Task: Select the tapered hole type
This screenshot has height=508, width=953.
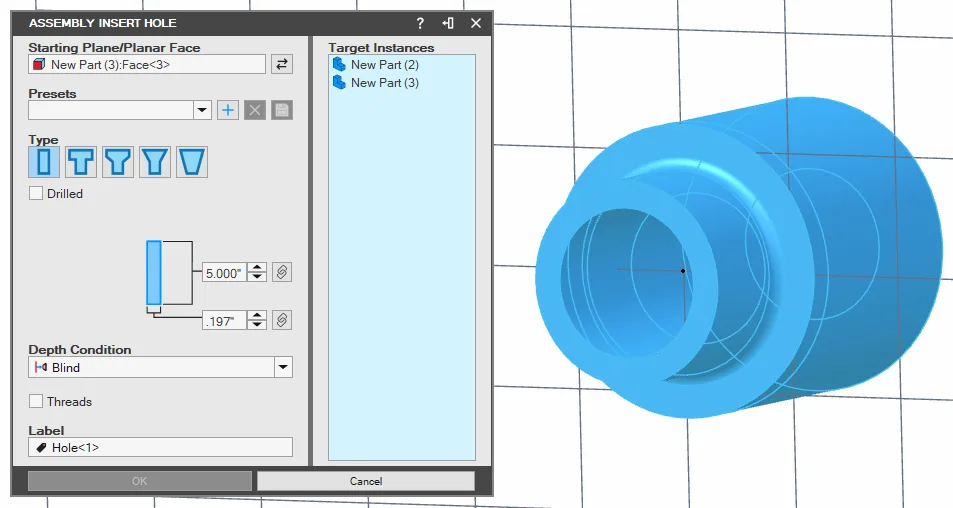Action: (192, 162)
